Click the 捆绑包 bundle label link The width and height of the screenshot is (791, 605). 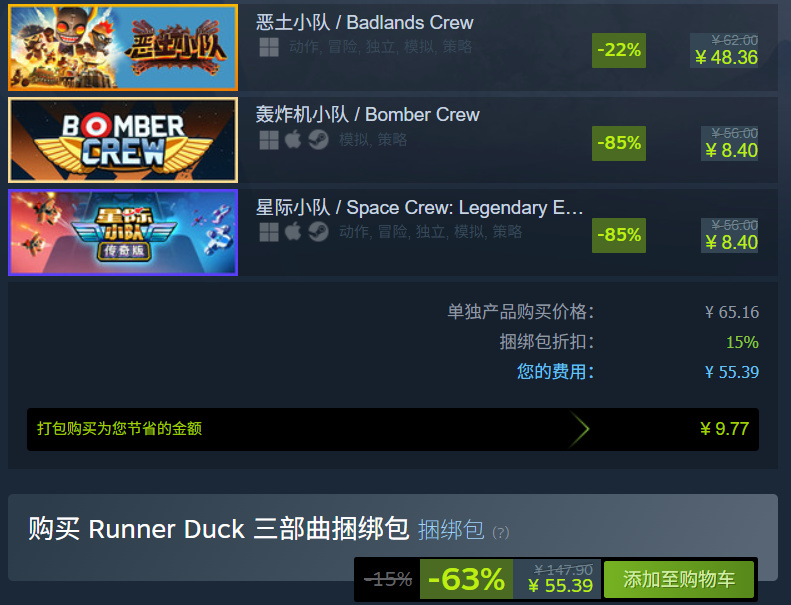click(x=451, y=530)
